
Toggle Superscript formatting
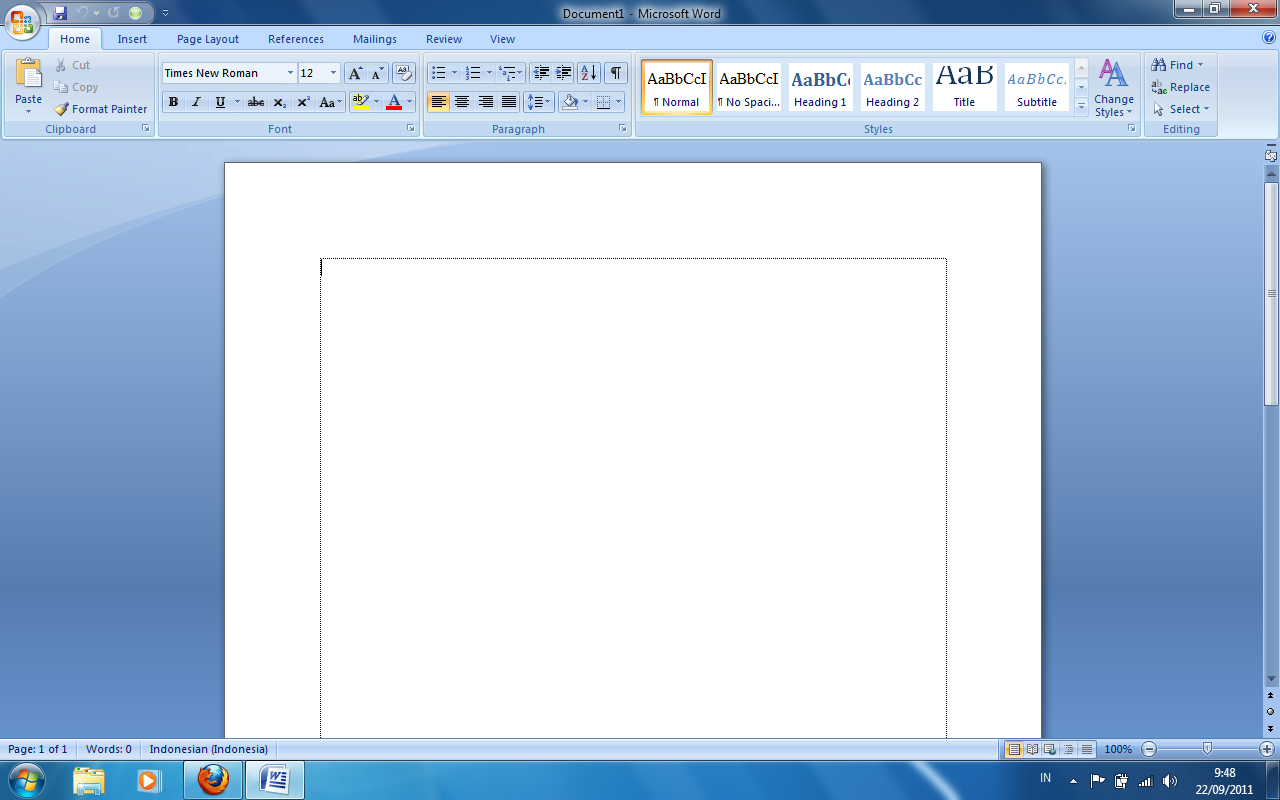pos(303,102)
